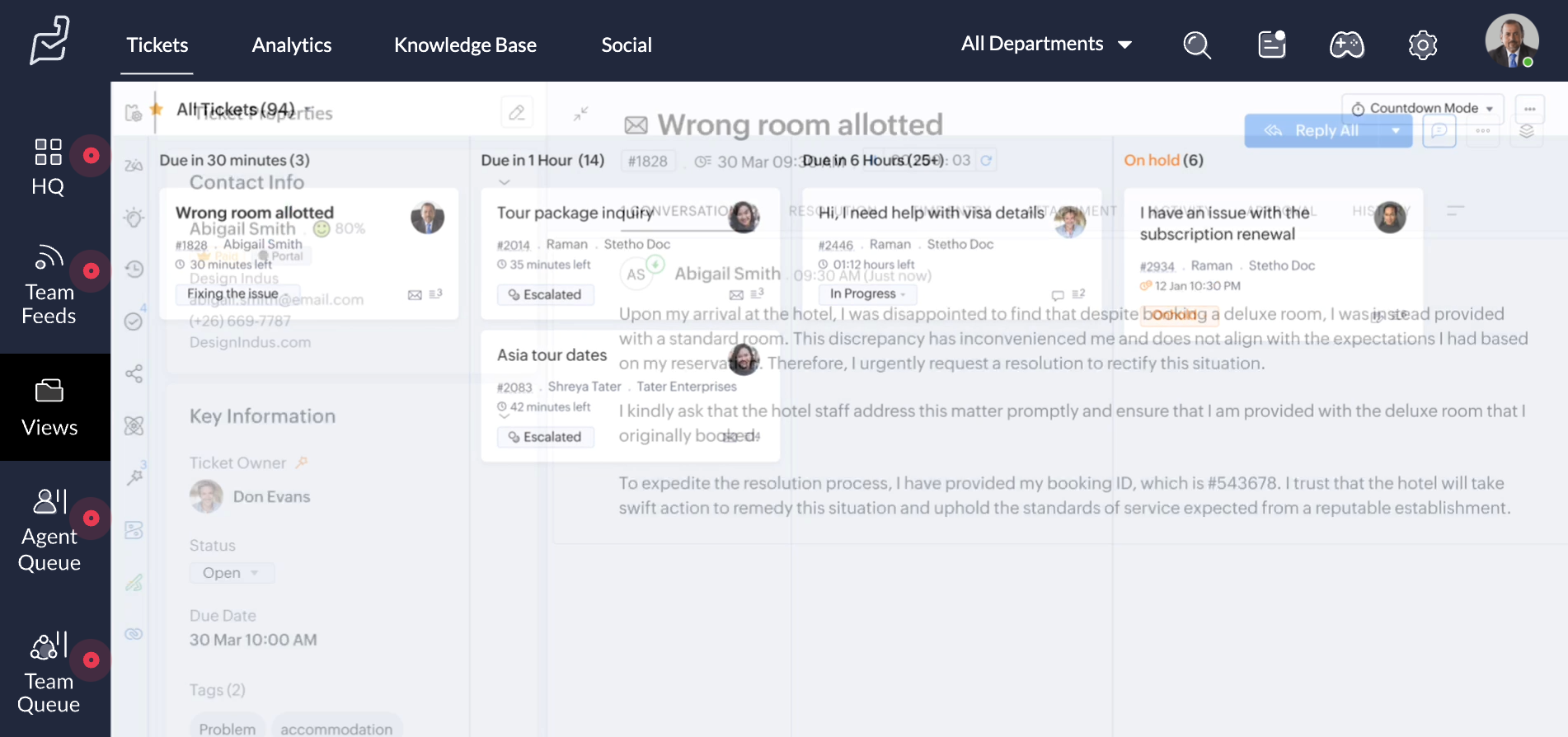
Task: Switch to the Tickets tab
Action: coord(157,45)
